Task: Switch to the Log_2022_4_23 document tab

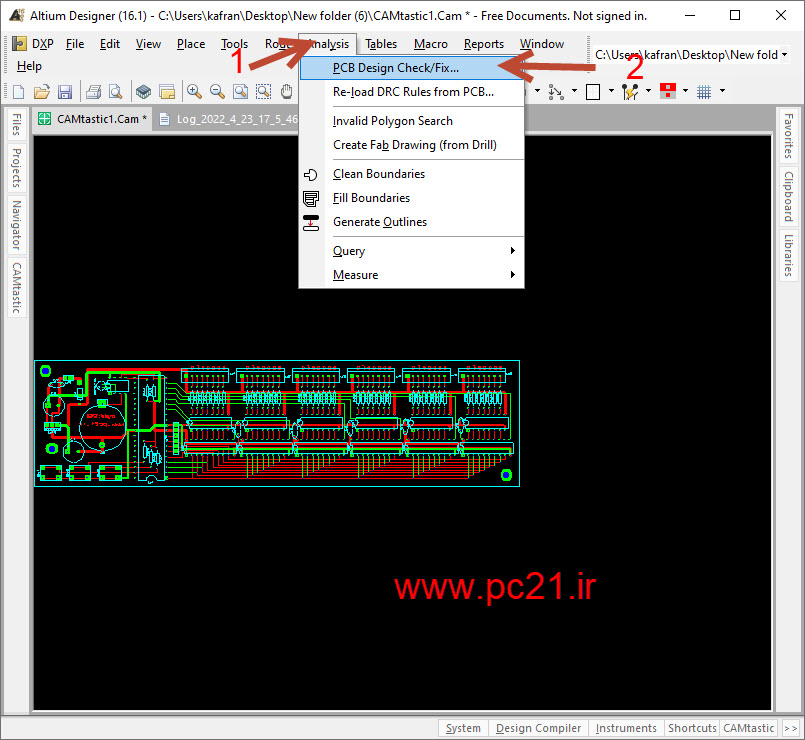Action: (228, 119)
